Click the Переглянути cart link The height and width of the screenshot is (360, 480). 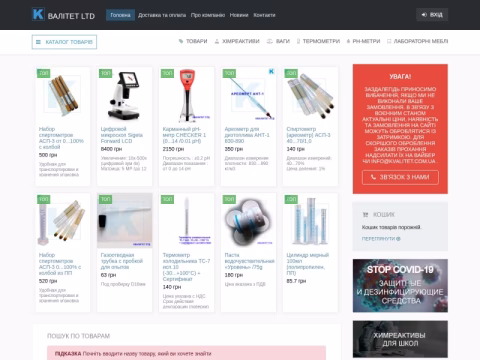381,239
